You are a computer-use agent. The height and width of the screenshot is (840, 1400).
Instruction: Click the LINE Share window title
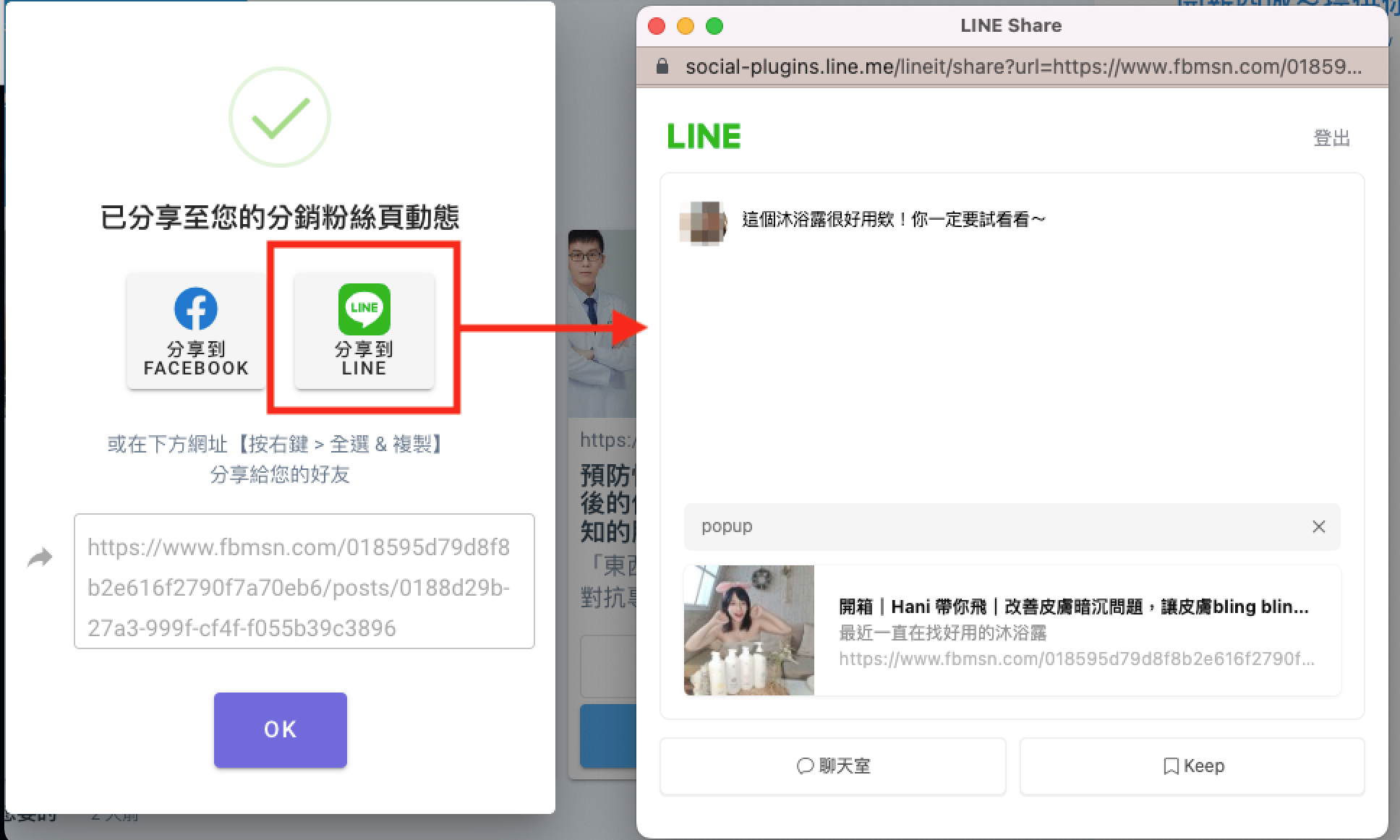[x=1011, y=25]
